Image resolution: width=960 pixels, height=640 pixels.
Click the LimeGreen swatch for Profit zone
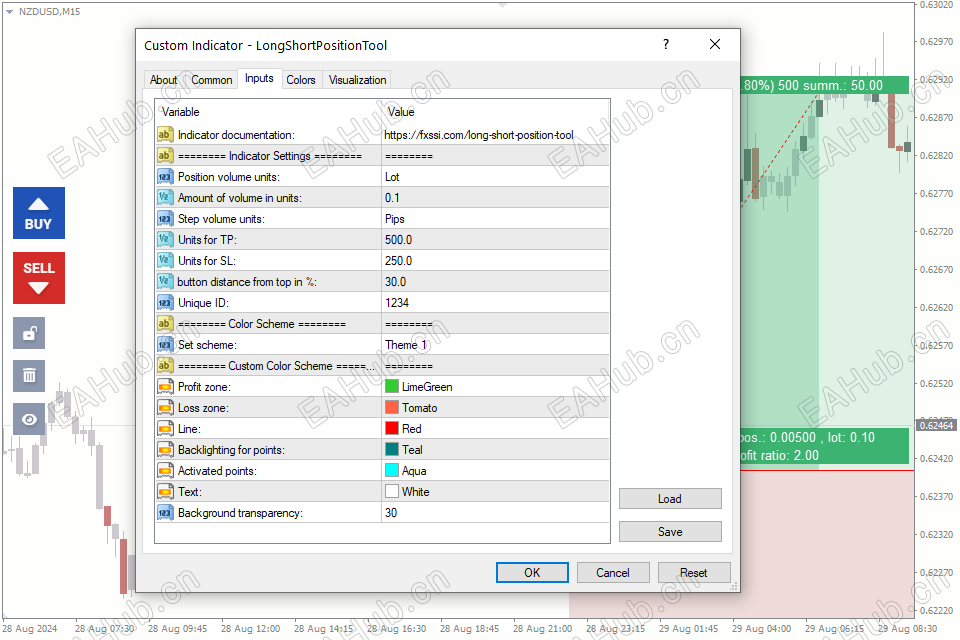392,386
